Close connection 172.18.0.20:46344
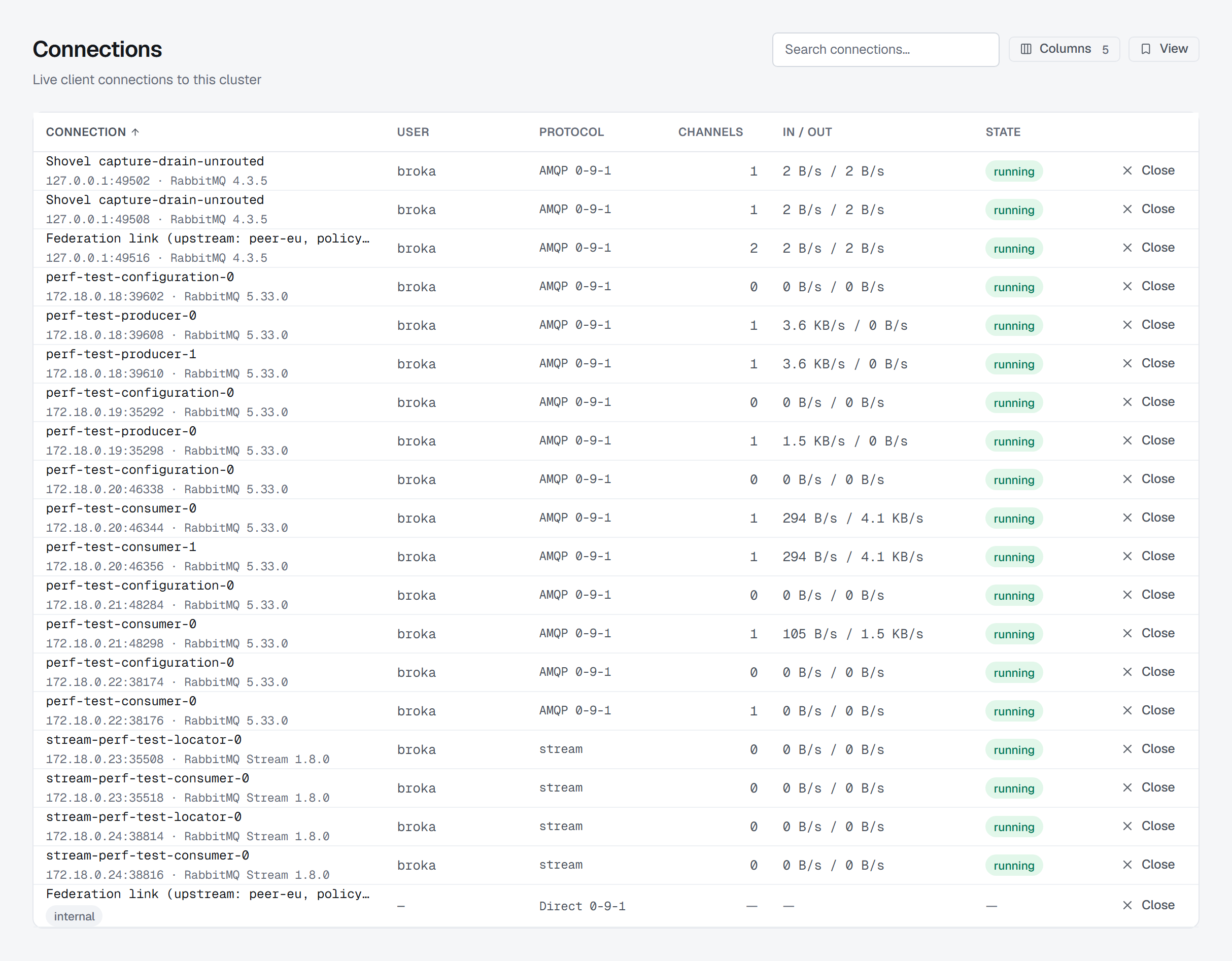The height and width of the screenshot is (961, 1232). [x=1148, y=518]
